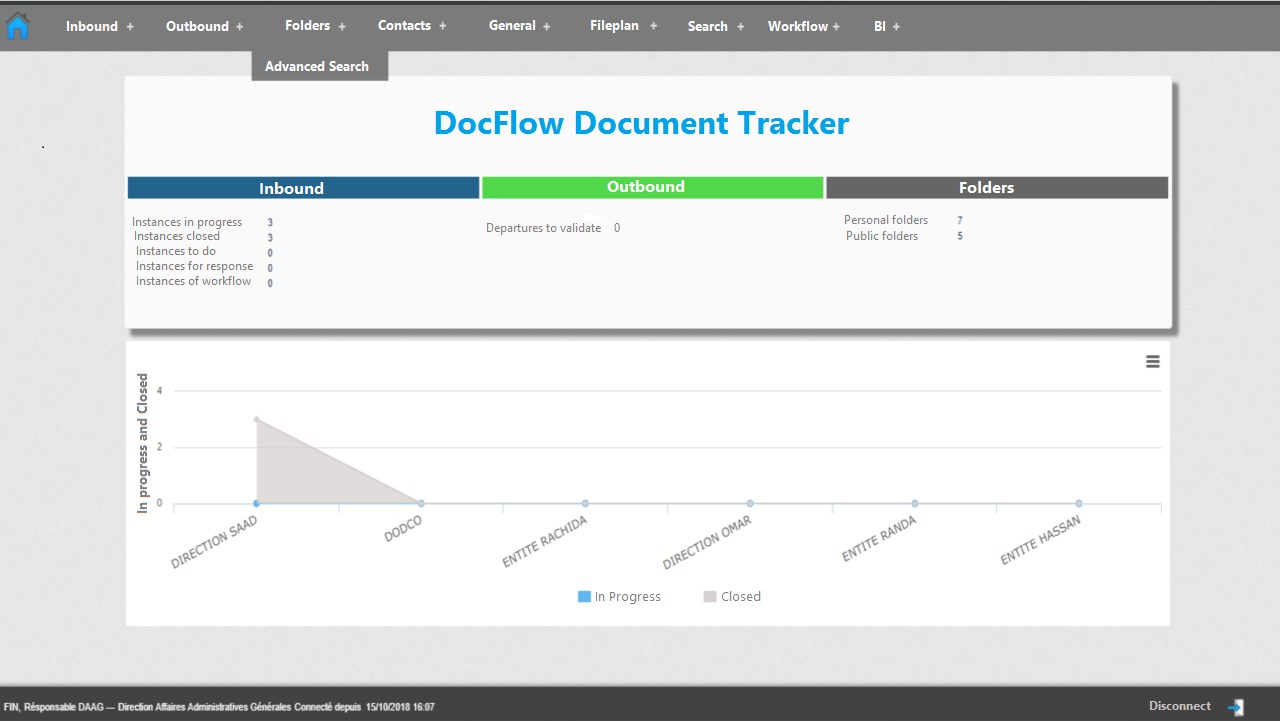Open Personal folders
Image resolution: width=1280 pixels, height=722 pixels.
(x=886, y=220)
